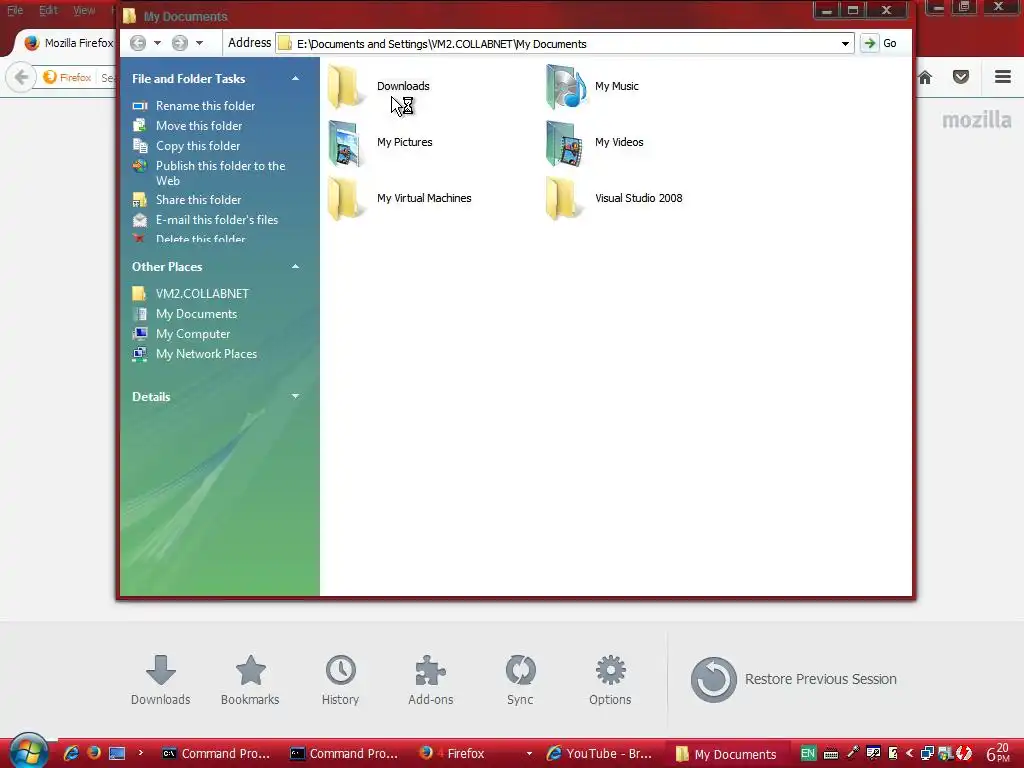The image size is (1024, 768).
Task: Switch to first Command Prompt taskbar button
Action: pyautogui.click(x=216, y=754)
